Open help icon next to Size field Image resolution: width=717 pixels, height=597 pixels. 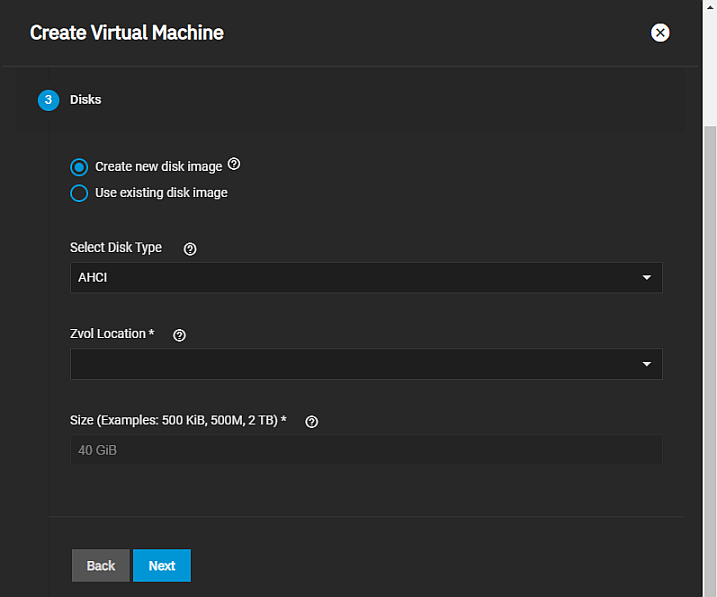(x=311, y=422)
